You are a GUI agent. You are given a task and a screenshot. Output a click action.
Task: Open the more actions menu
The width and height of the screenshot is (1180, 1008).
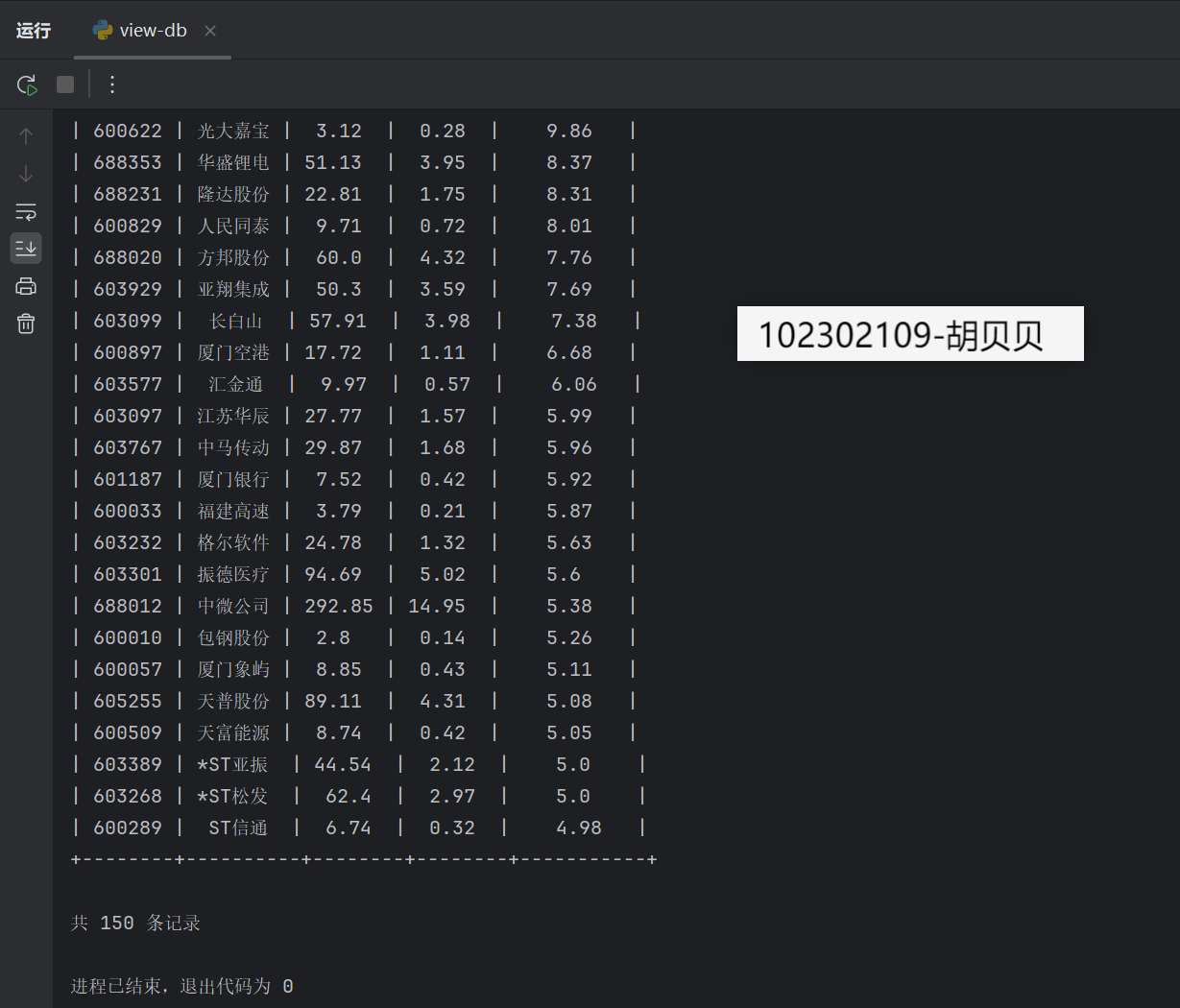point(112,84)
